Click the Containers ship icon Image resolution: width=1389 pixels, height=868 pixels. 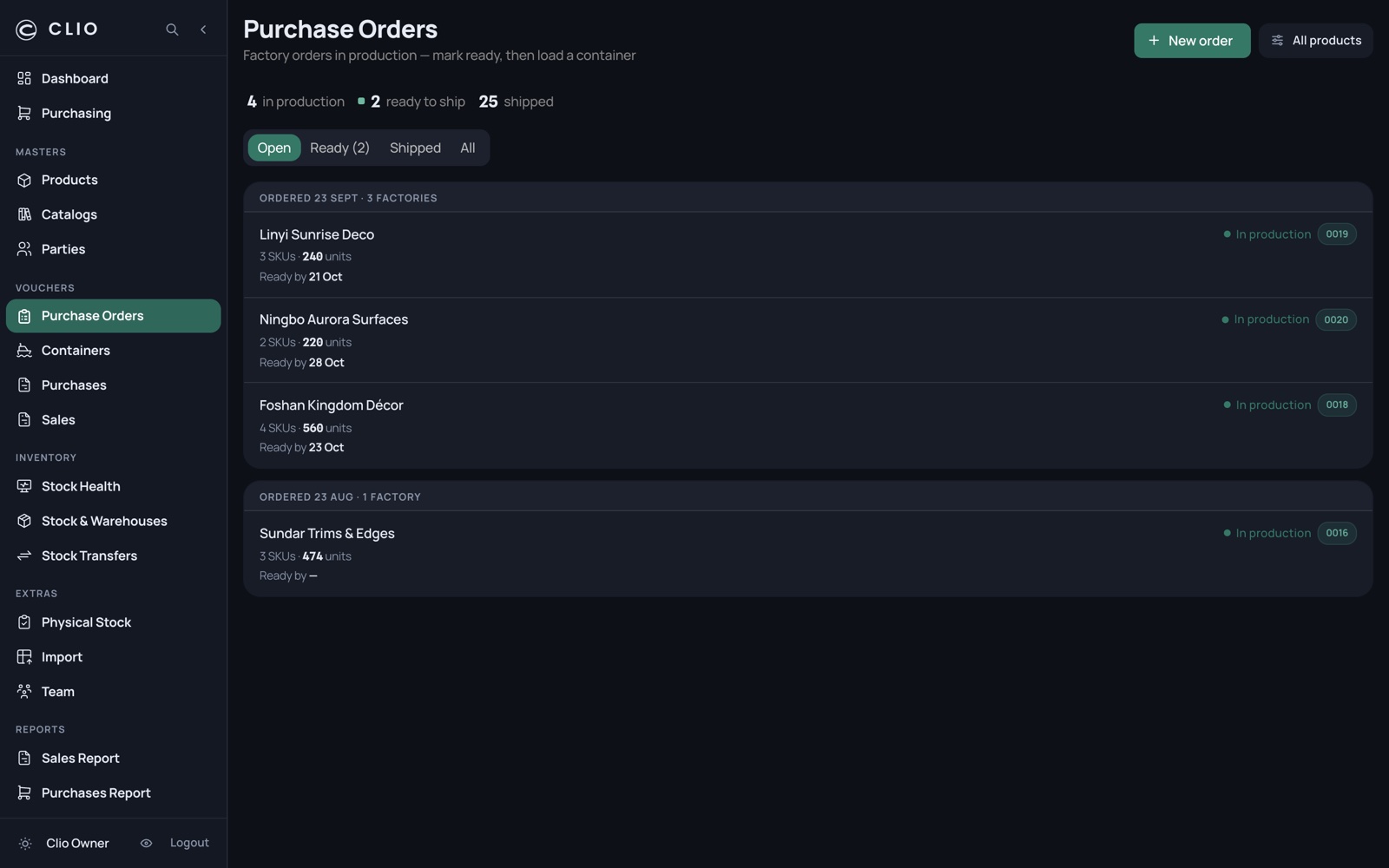point(24,351)
